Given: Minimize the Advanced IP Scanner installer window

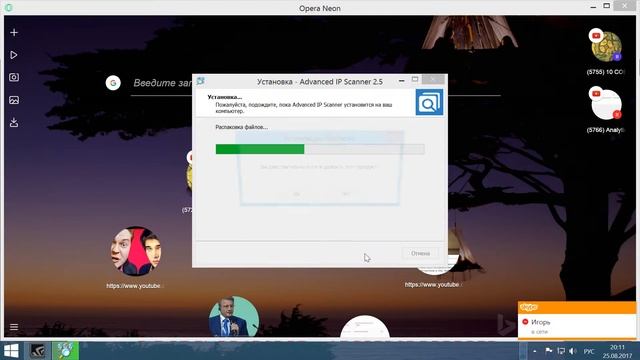Looking at the screenshot, I should click(x=402, y=81).
